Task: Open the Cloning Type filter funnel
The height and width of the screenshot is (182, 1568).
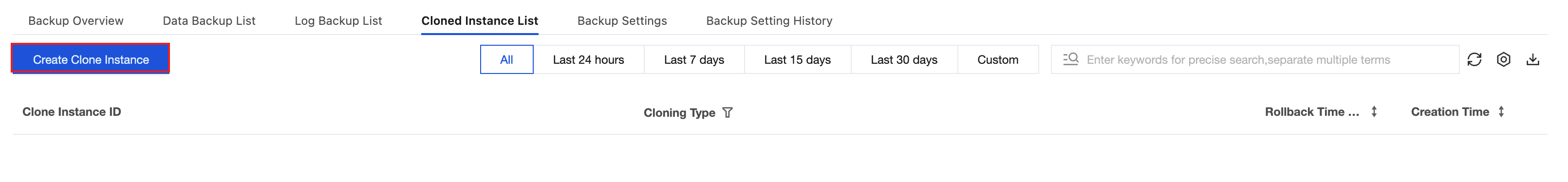Action: point(728,112)
